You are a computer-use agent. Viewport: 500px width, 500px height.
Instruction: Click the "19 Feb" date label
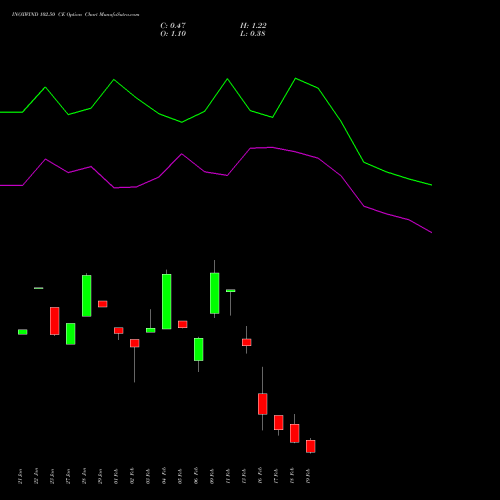coord(309,476)
